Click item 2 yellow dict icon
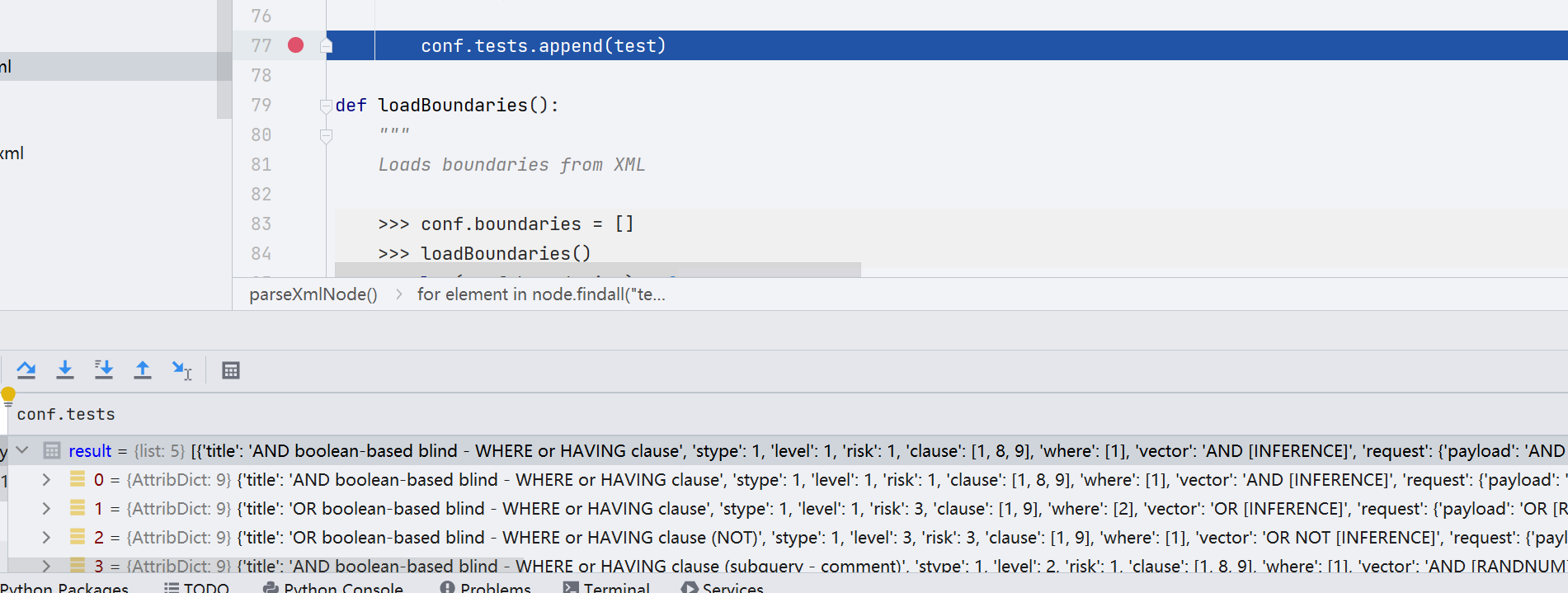Image resolution: width=1568 pixels, height=593 pixels. tap(78, 537)
